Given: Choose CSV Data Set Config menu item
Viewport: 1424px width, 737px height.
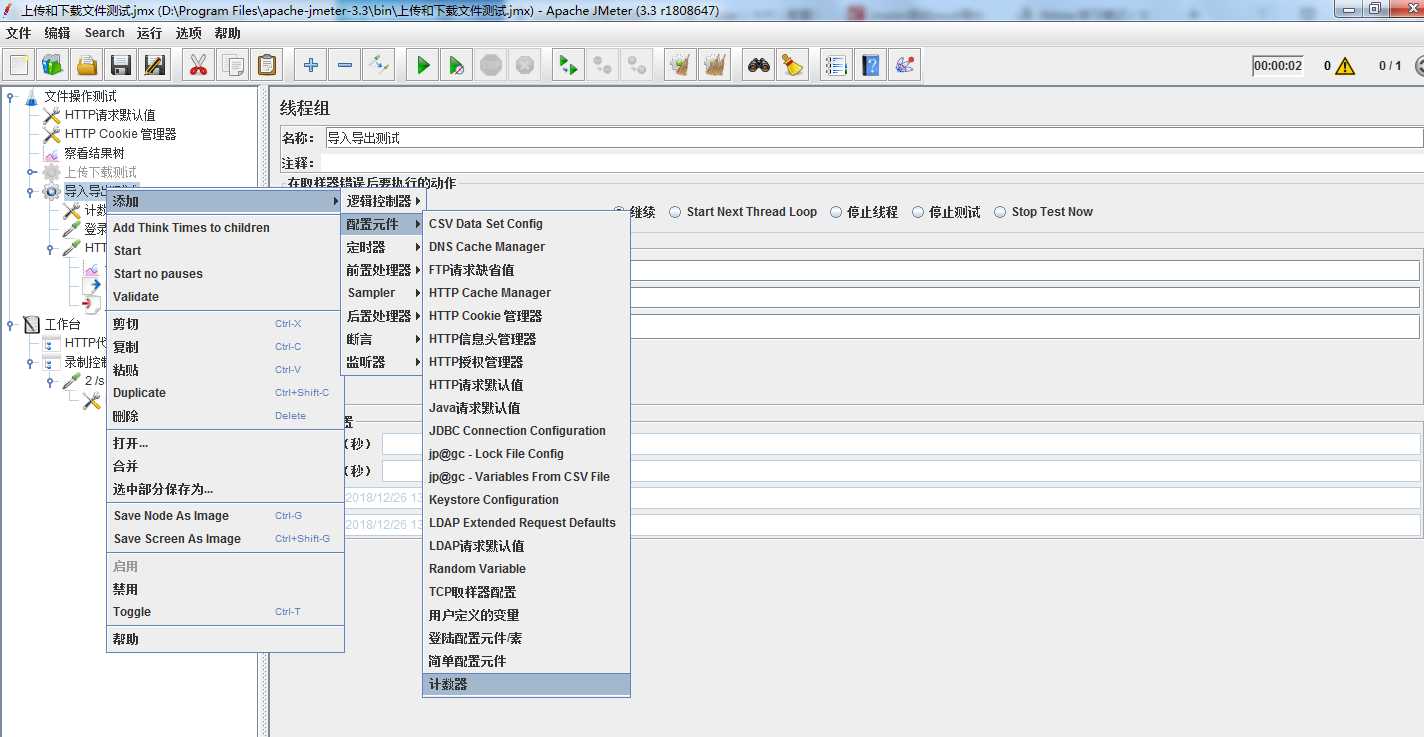Looking at the screenshot, I should click(x=527, y=224).
